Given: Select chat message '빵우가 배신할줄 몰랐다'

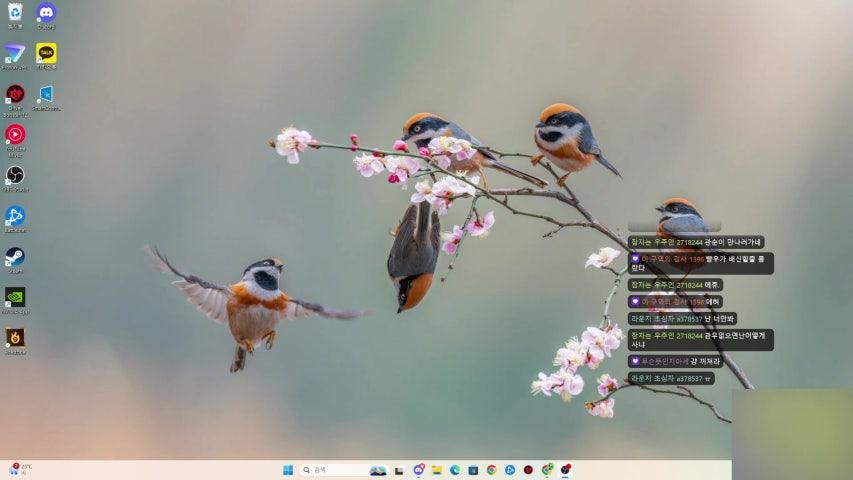Looking at the screenshot, I should (701, 263).
